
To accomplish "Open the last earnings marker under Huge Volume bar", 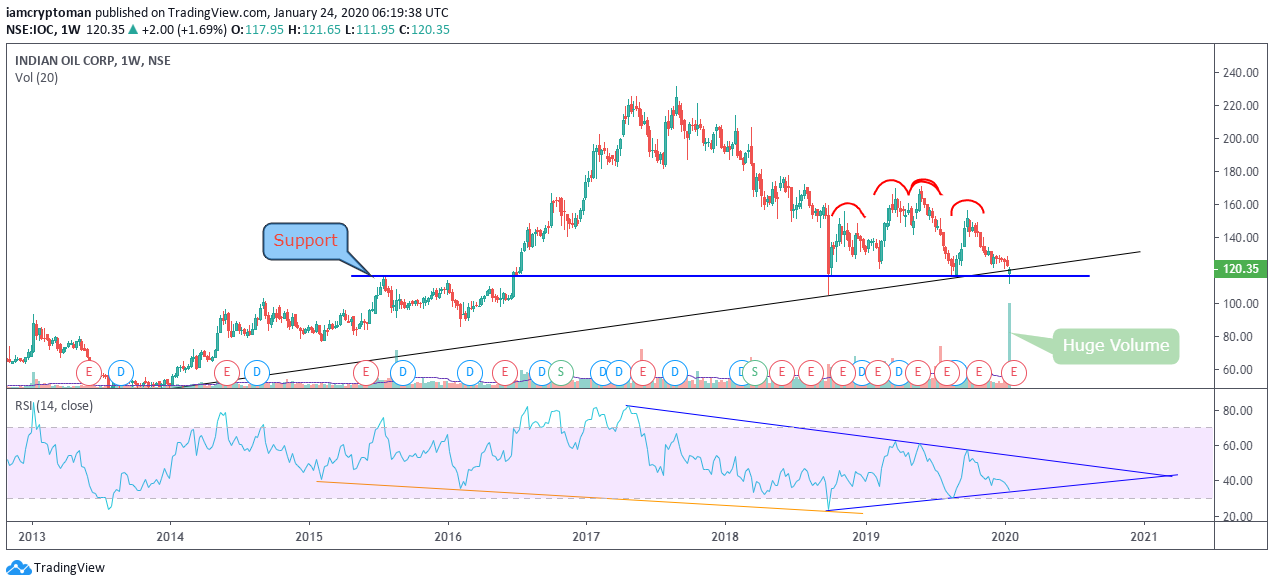I will tap(1015, 373).
